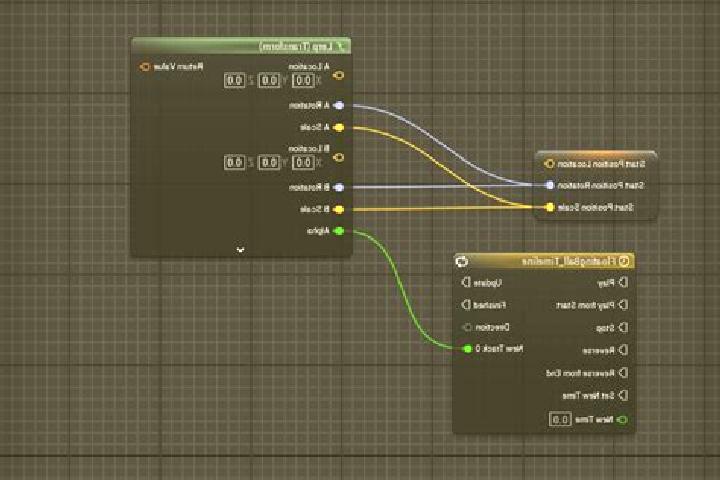The image size is (720, 480).
Task: Click the B Scale input pin
Action: [x=338, y=209]
